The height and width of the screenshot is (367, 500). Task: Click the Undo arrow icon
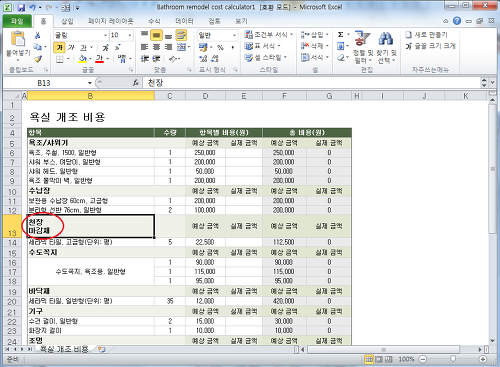click(32, 7)
